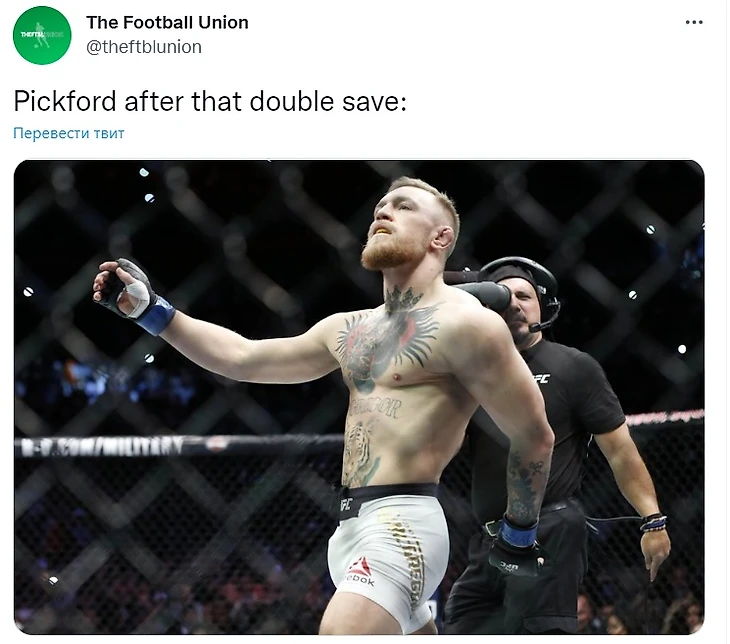This screenshot has width=730, height=644.
Task: Open the attached fighter photo
Action: pos(359,397)
